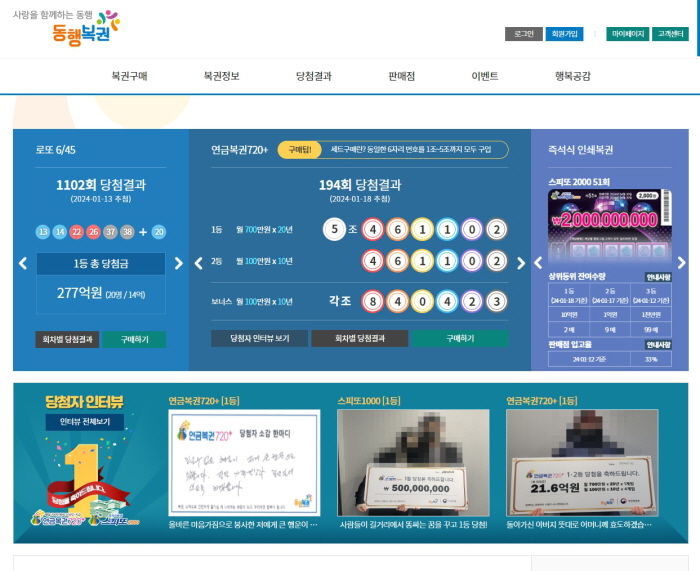Click the 각조 bonus label
Image resolution: width=700 pixels, height=571 pixels.
click(340, 301)
